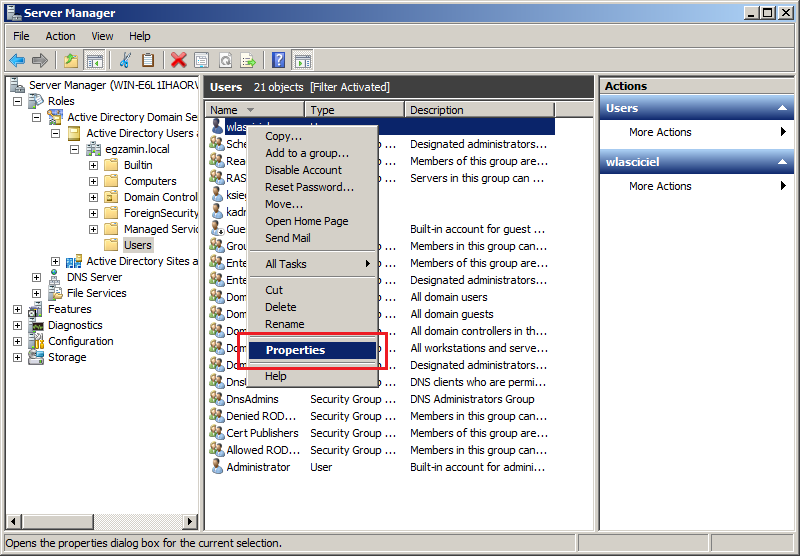
Task: Click the Storage node icon
Action: [x=36, y=357]
